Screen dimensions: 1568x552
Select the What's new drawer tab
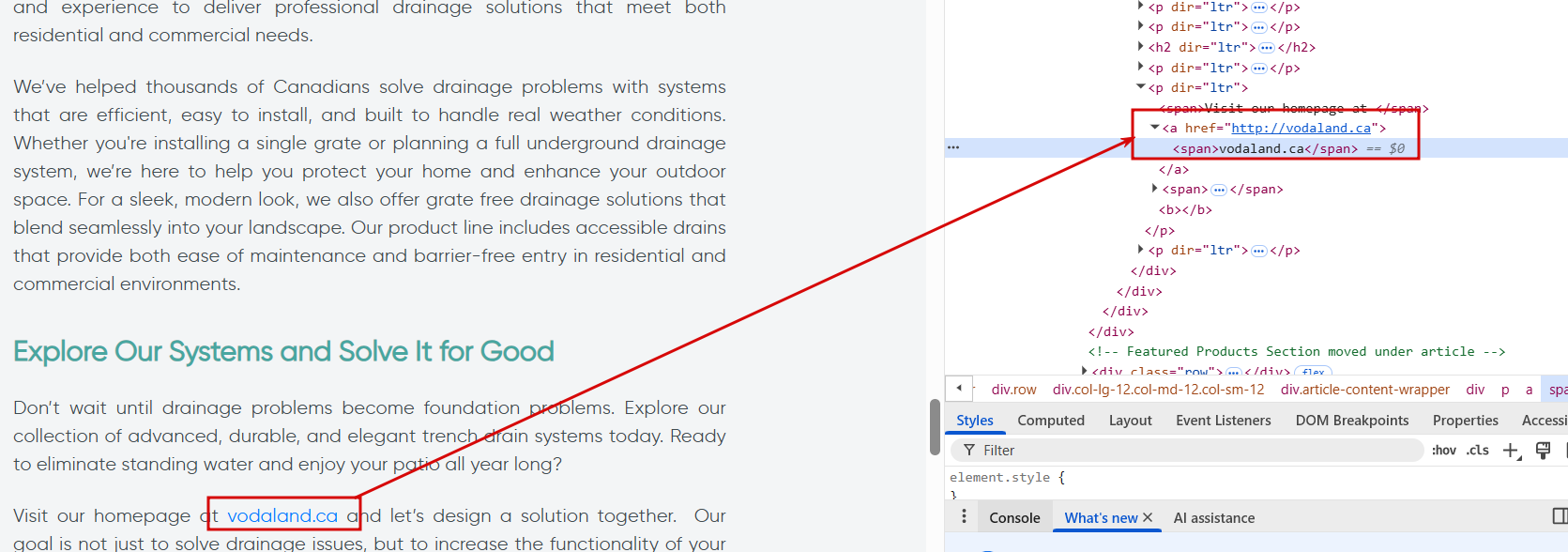[x=1101, y=518]
